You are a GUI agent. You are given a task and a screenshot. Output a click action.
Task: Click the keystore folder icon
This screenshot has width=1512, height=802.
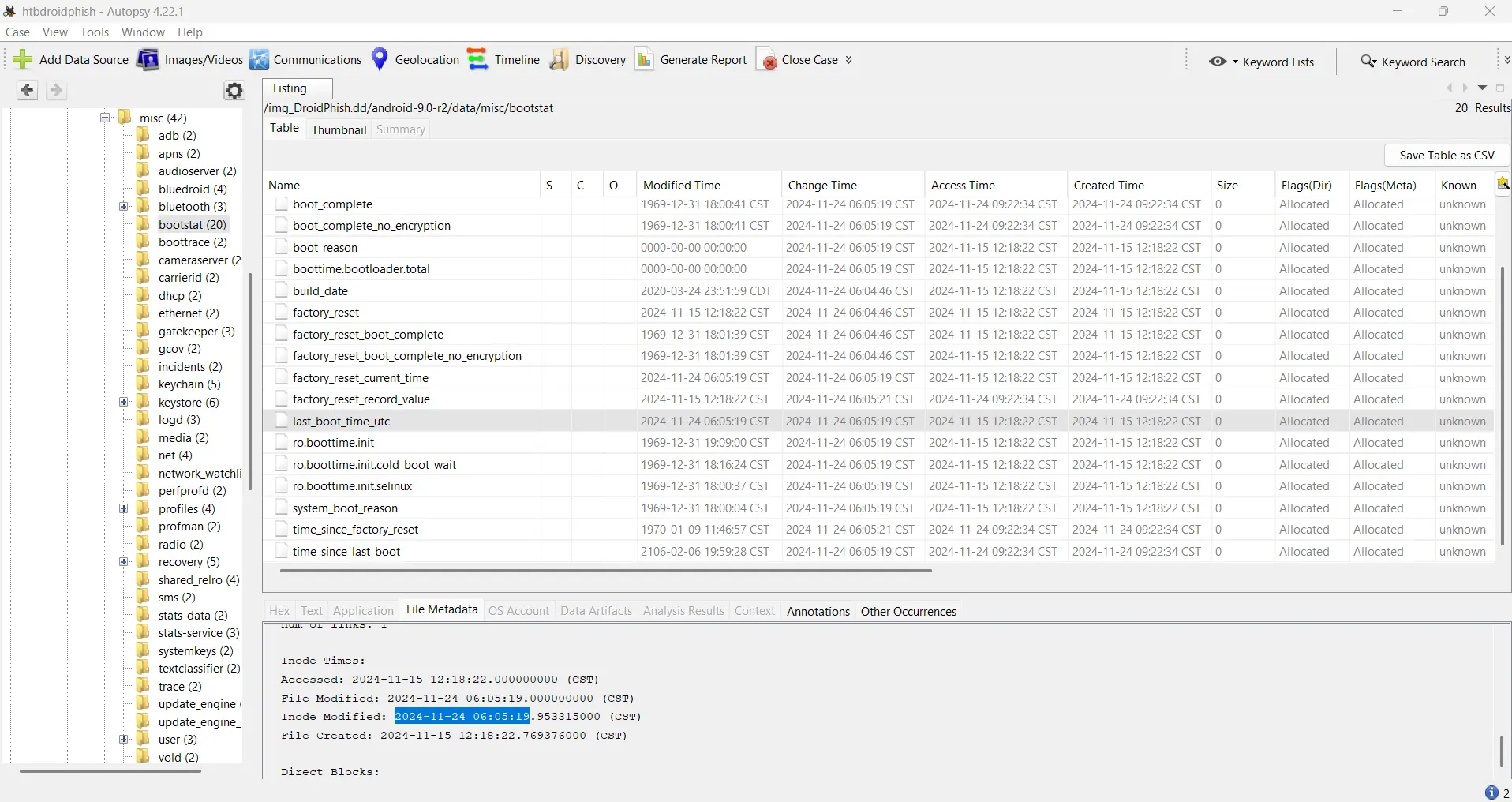[144, 402]
